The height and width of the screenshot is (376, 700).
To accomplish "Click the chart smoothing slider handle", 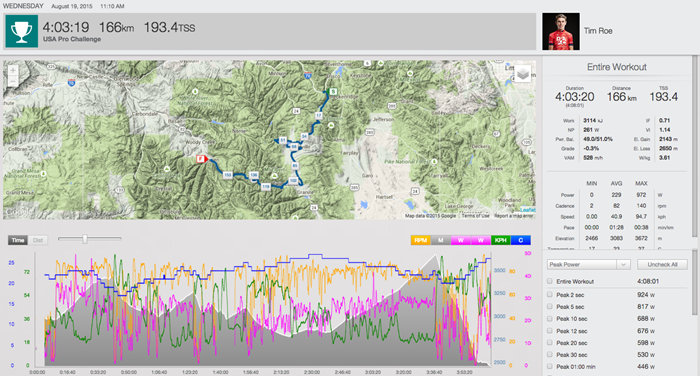I will (x=85, y=239).
